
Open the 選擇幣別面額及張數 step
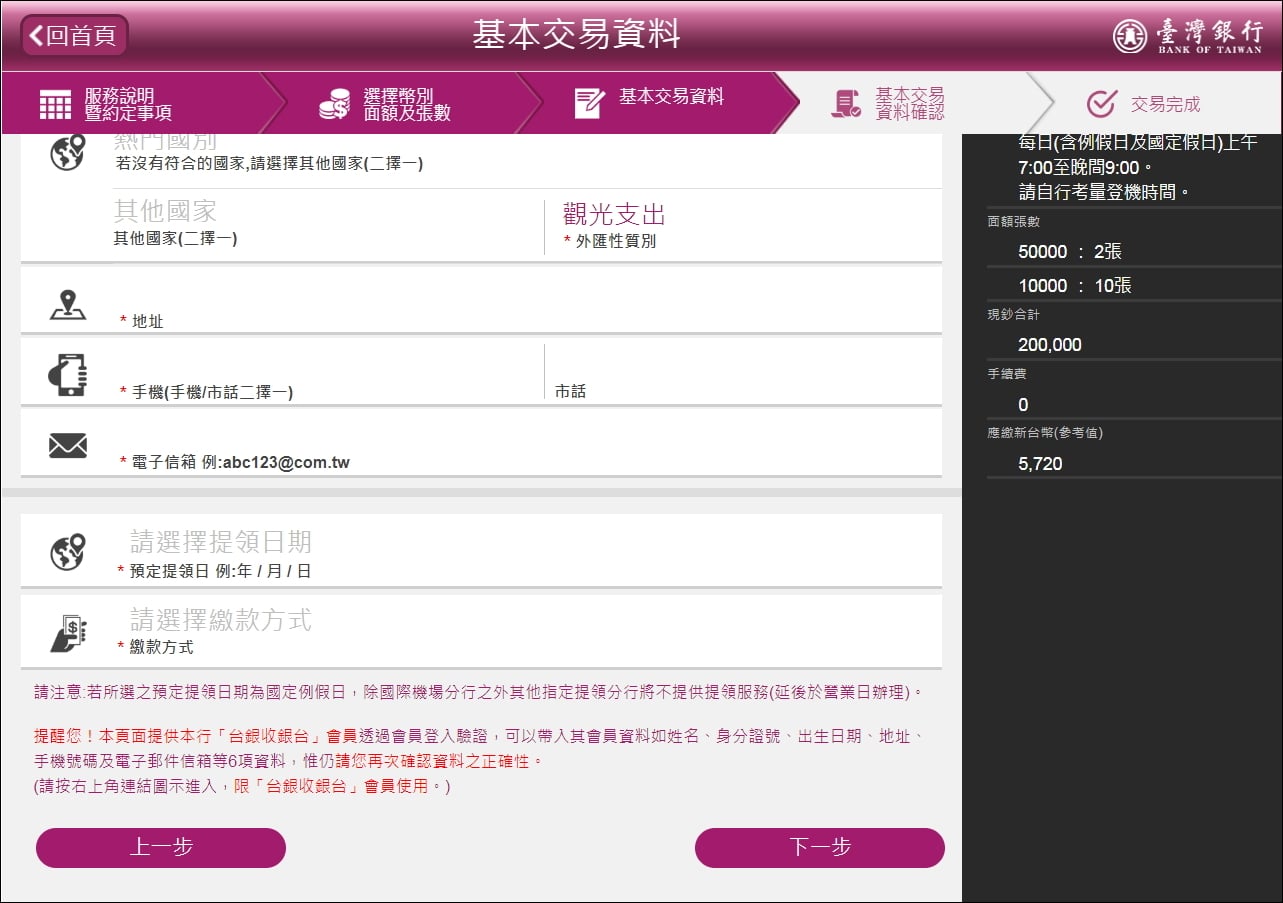(400, 103)
